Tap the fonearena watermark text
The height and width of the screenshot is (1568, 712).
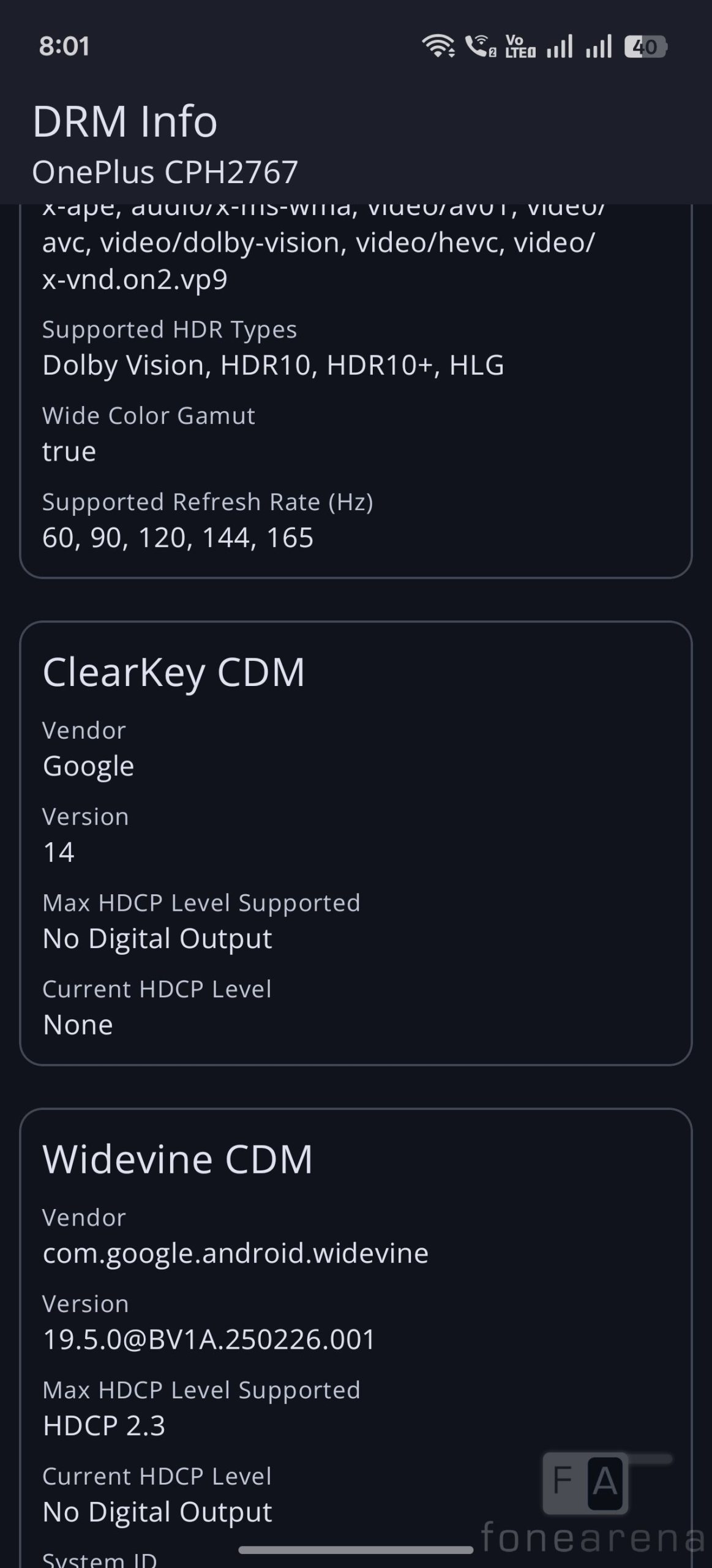(593, 1537)
